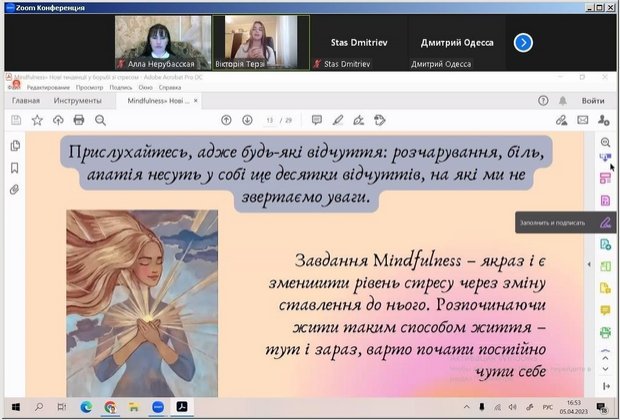Collapse the right tools pane arrow

605,387
